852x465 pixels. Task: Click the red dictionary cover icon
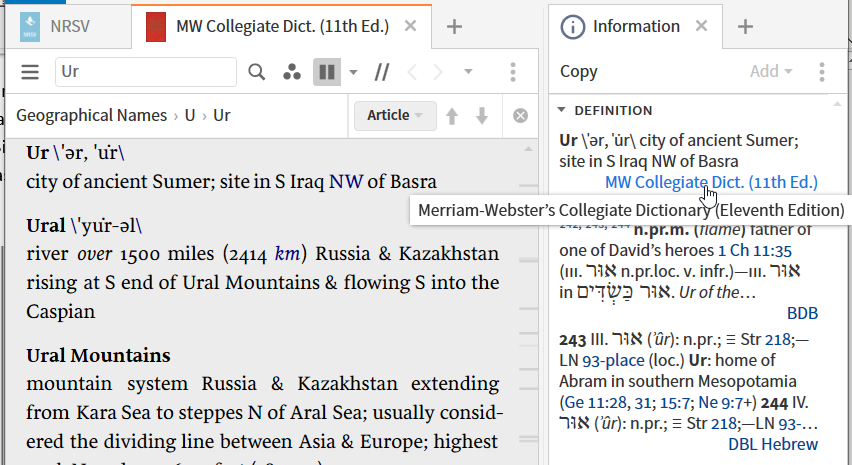tap(156, 26)
